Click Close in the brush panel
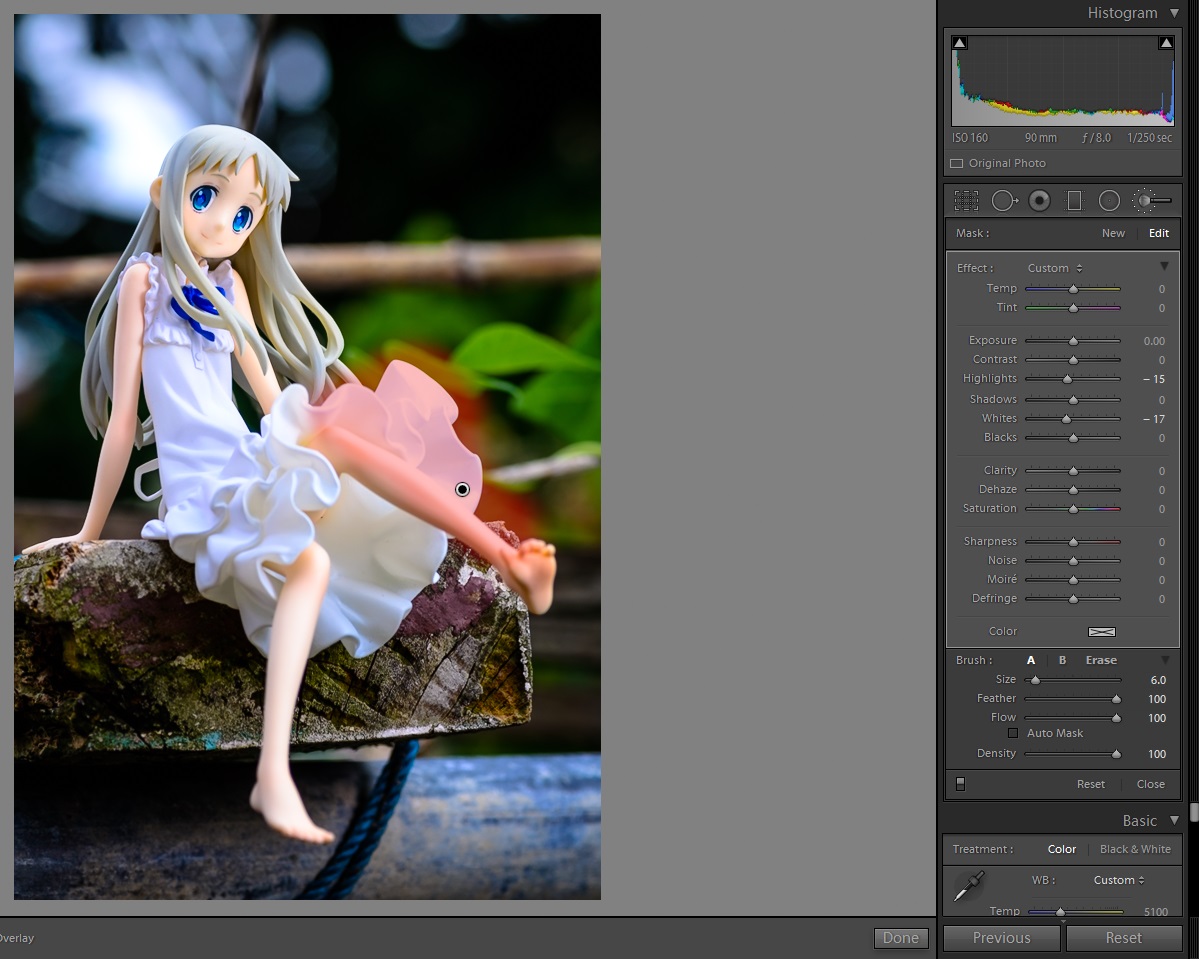Viewport: 1199px width, 959px height. 1151,784
